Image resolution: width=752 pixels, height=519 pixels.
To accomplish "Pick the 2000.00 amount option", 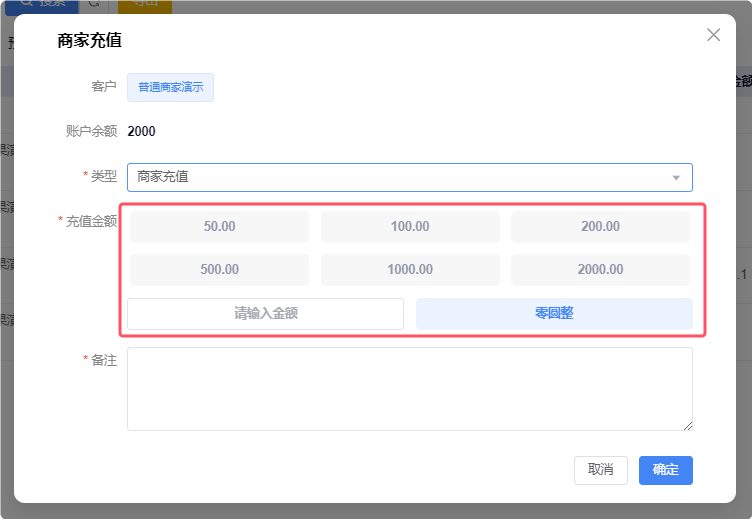I will point(600,270).
